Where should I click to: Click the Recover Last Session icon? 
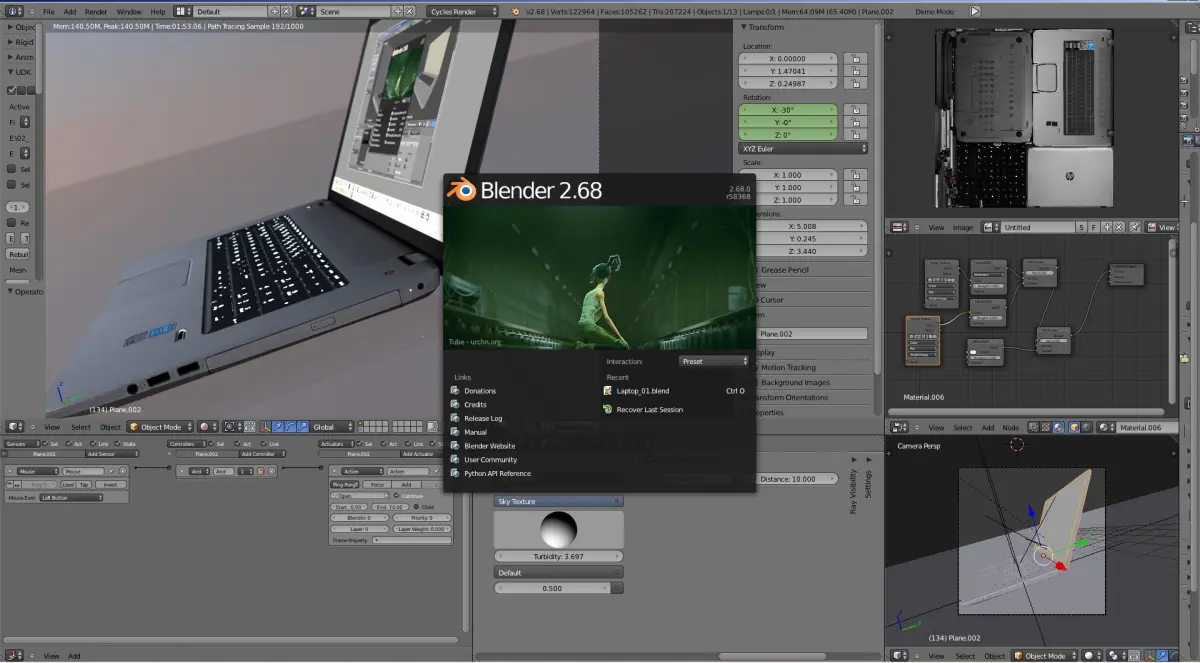(608, 410)
